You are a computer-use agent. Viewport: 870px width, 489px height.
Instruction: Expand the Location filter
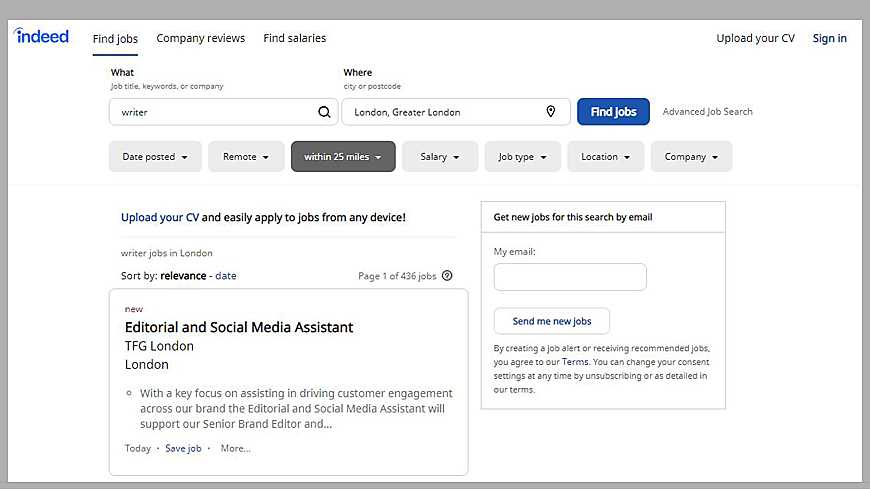click(x=605, y=157)
